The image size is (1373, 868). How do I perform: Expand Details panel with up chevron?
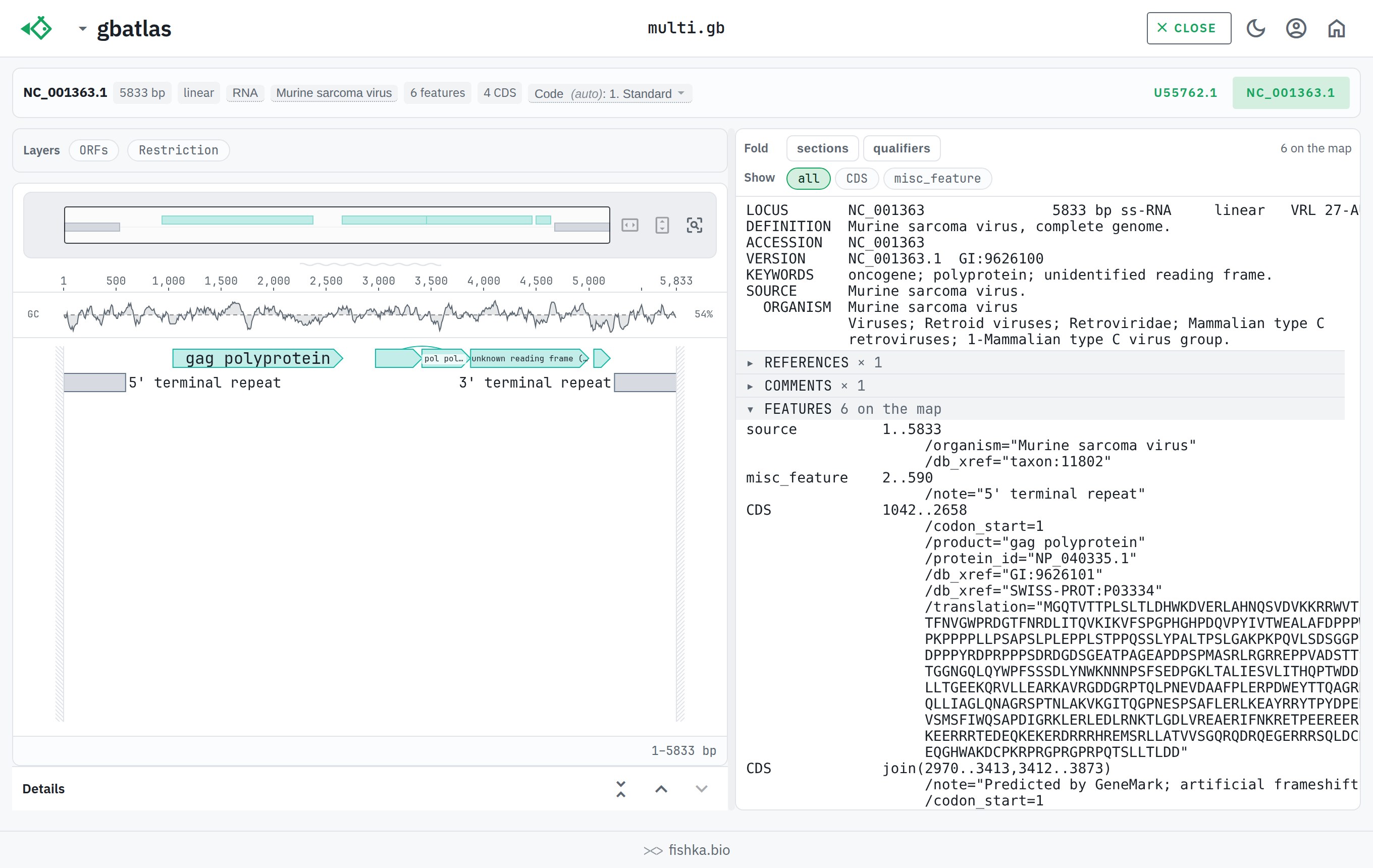pos(661,789)
